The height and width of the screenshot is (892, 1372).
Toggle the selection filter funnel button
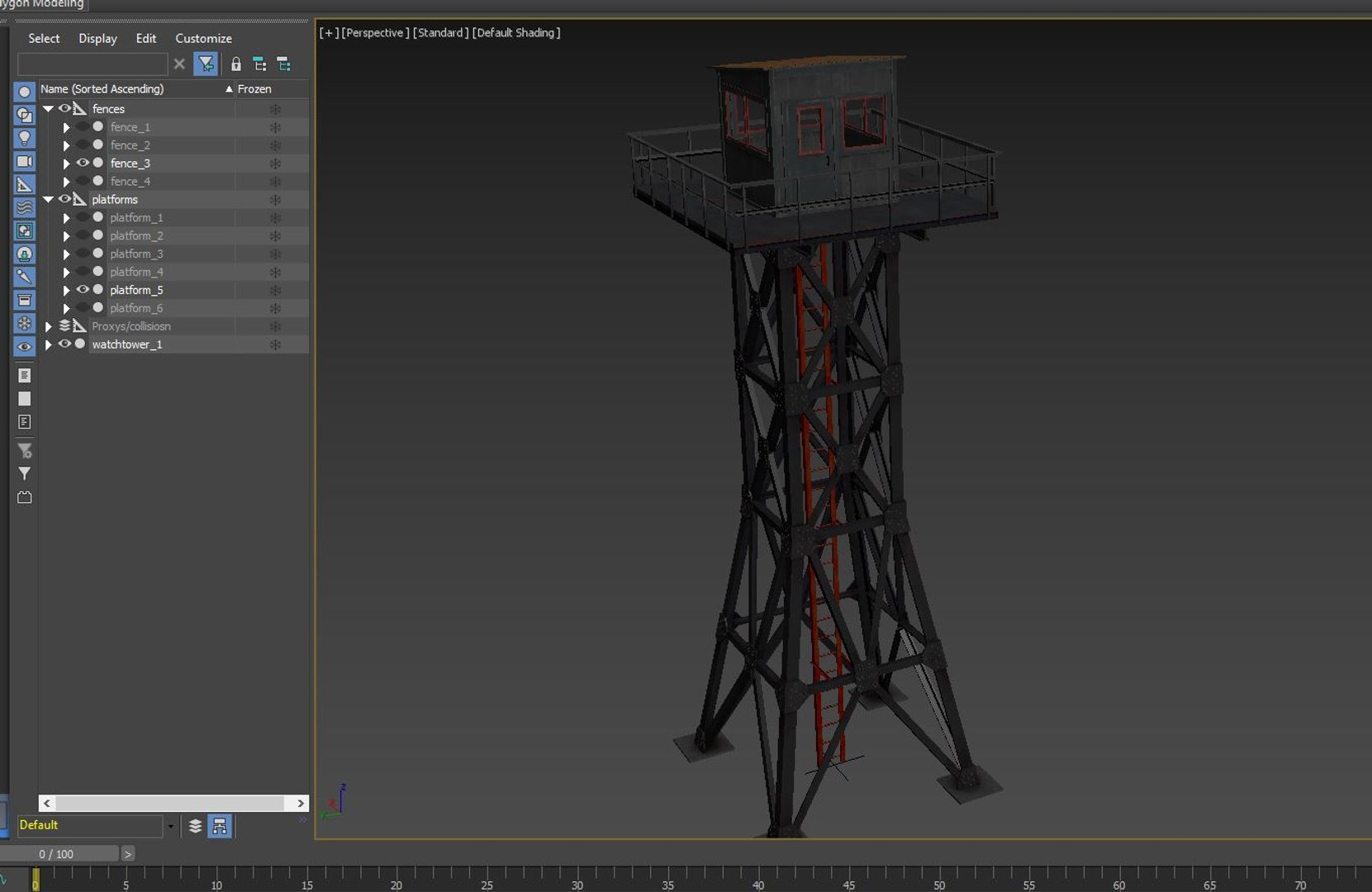[206, 64]
